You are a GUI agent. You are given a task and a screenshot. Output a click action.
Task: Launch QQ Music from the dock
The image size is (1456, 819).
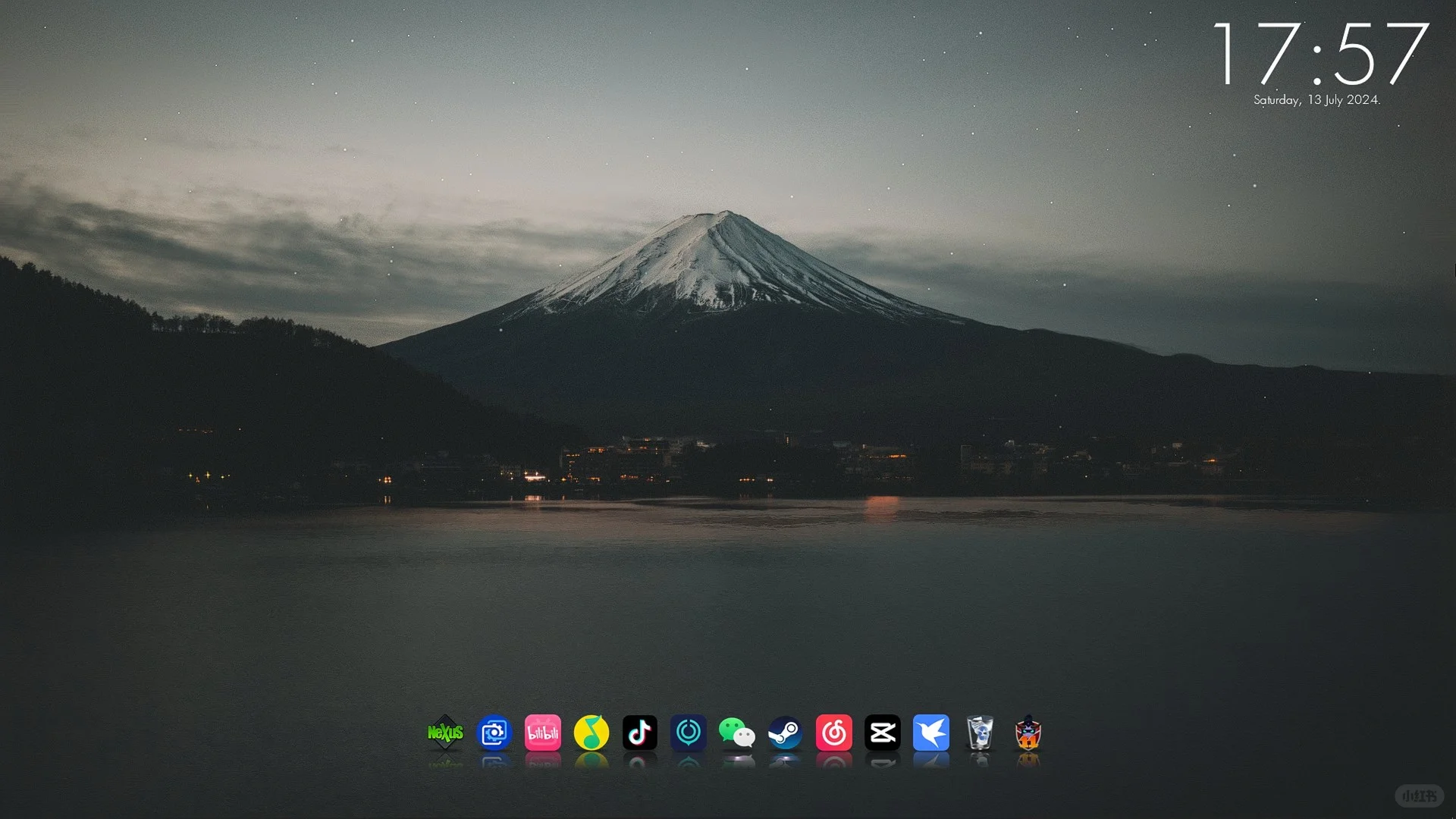tap(591, 733)
